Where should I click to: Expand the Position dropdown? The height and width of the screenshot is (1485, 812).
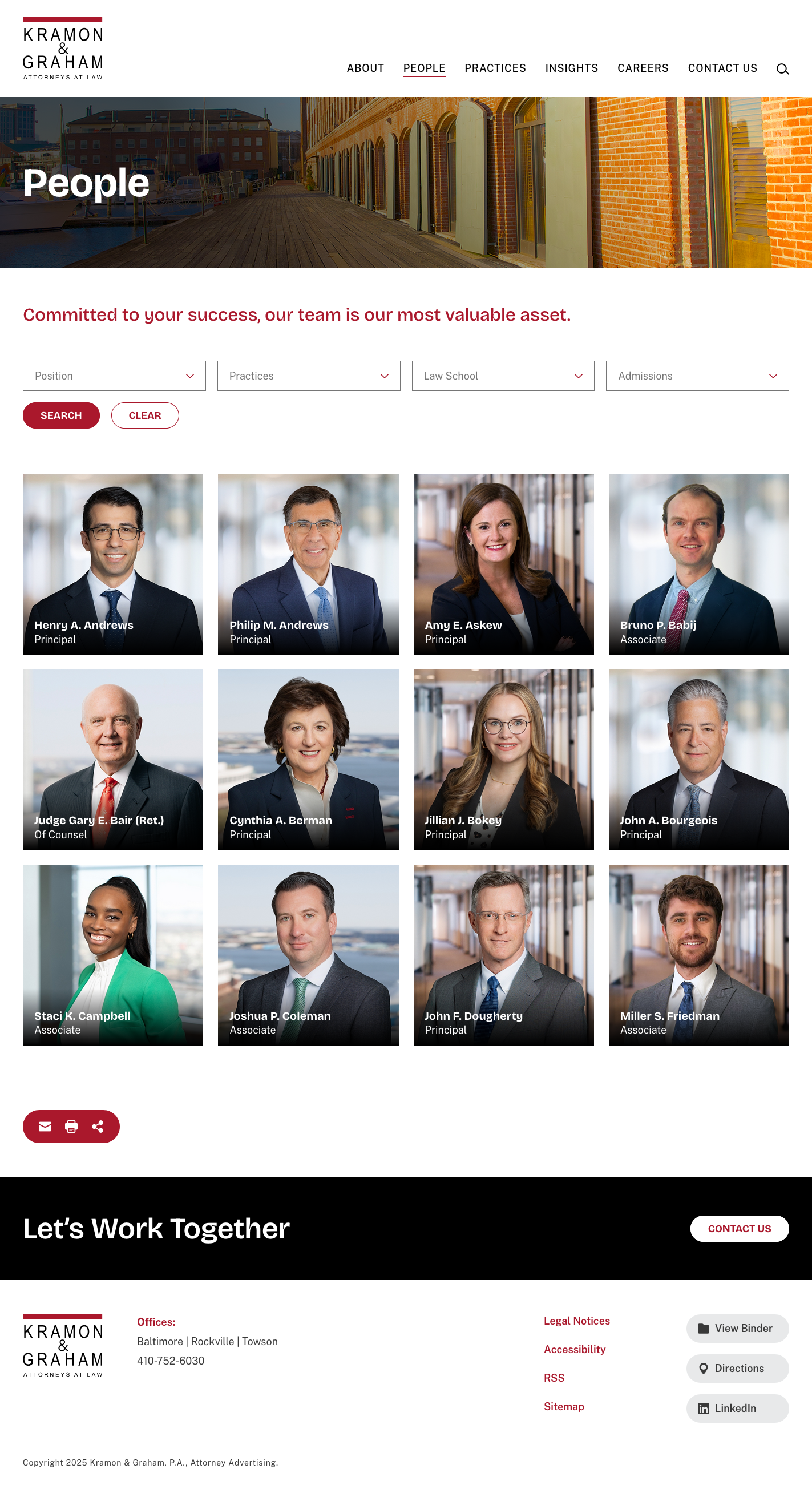[114, 376]
